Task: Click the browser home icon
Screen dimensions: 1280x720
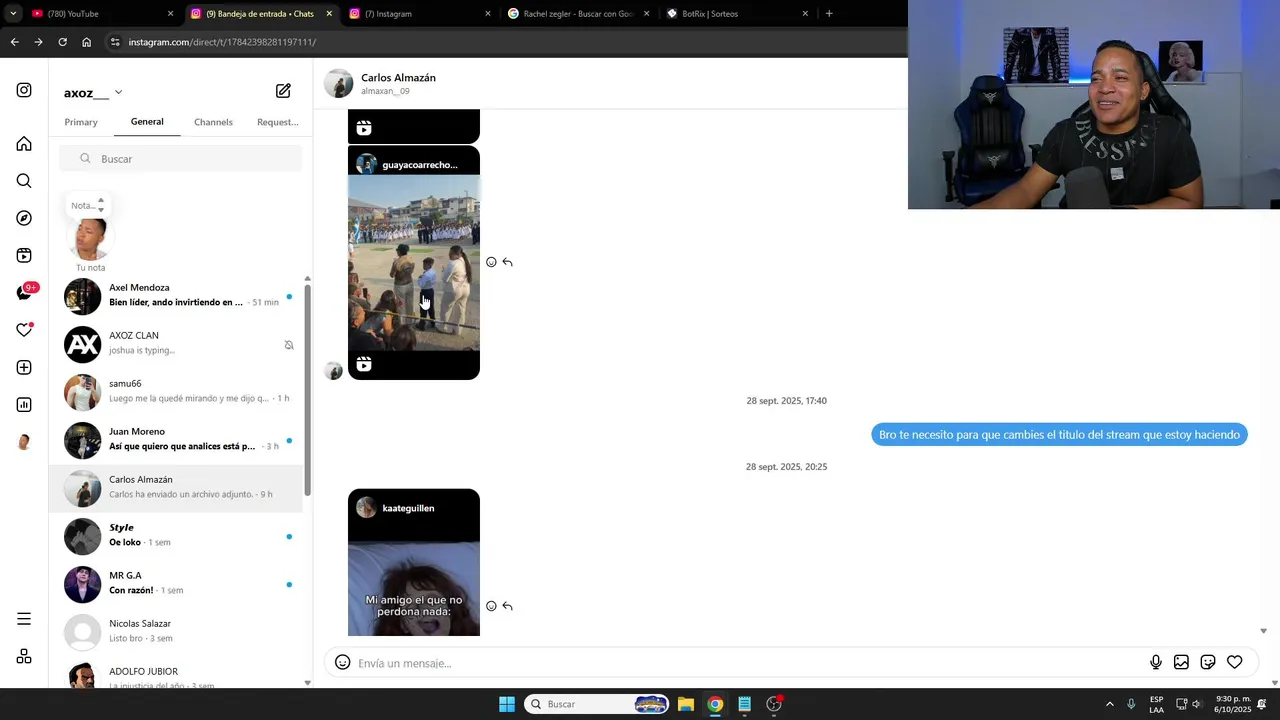Action: pos(86,42)
